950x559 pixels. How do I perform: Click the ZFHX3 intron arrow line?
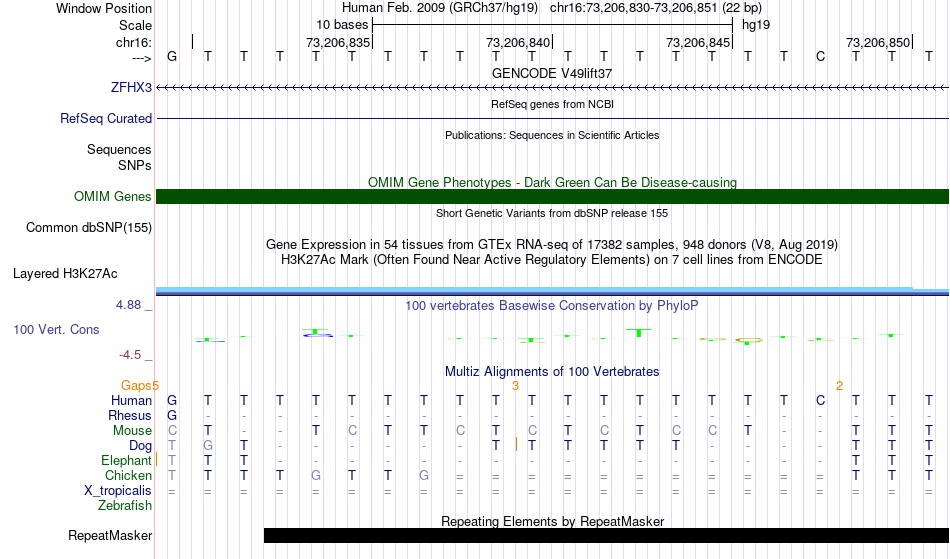552,88
